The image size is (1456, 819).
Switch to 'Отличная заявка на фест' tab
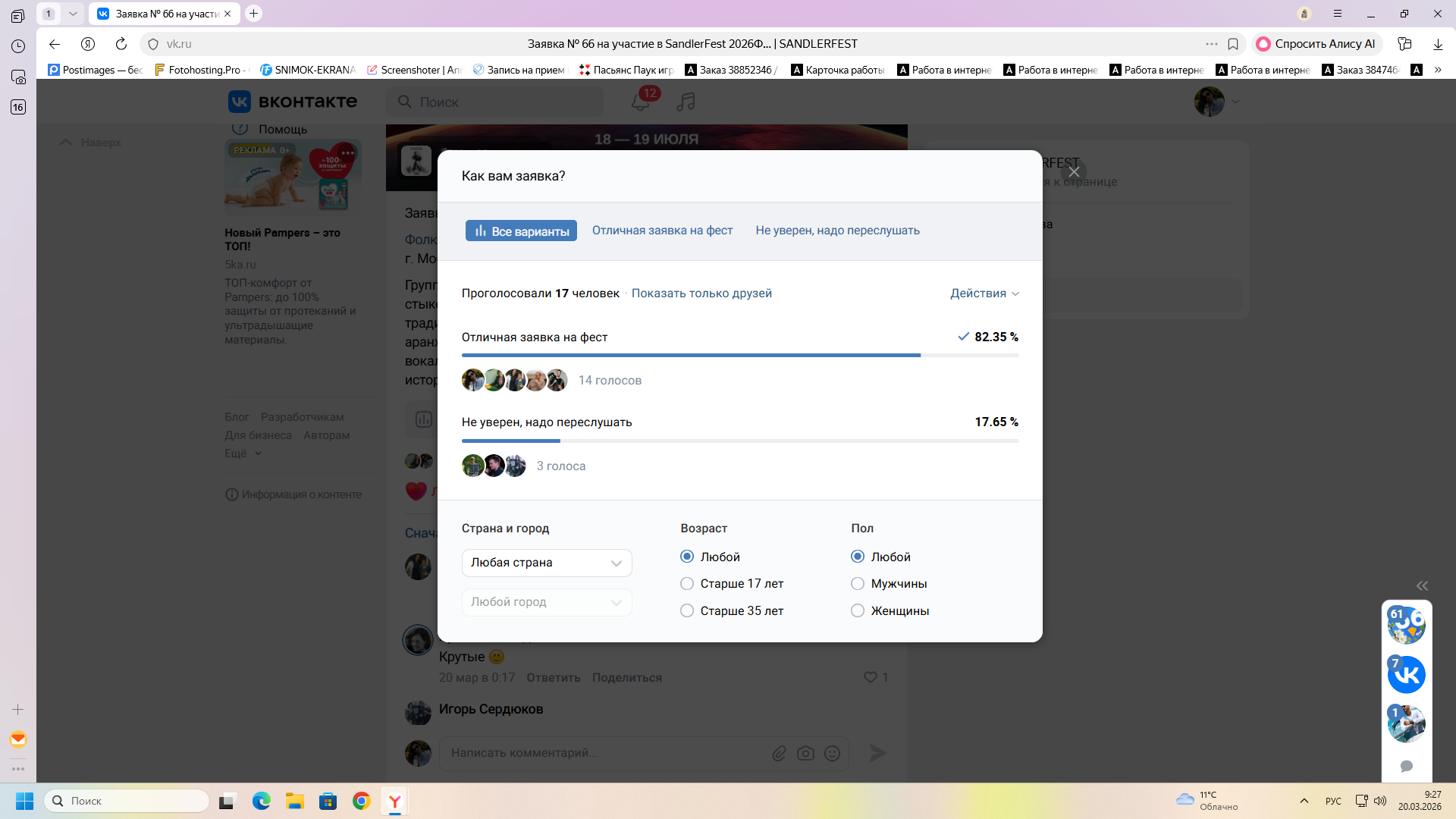pyautogui.click(x=662, y=231)
